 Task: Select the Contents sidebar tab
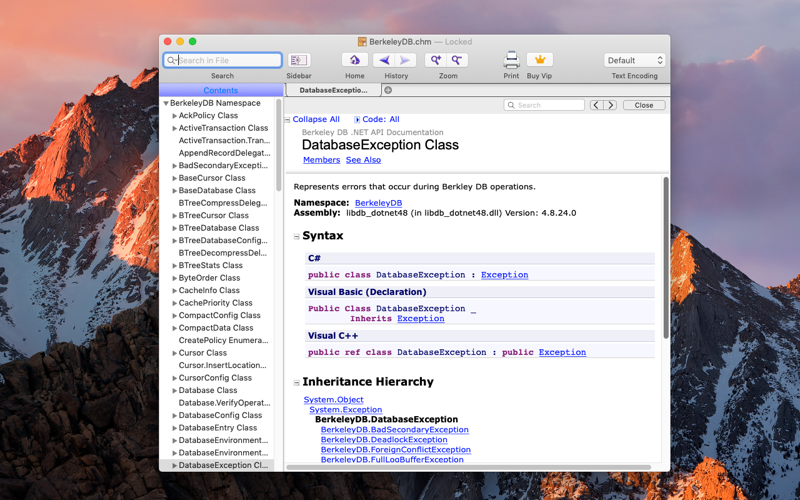tap(221, 90)
